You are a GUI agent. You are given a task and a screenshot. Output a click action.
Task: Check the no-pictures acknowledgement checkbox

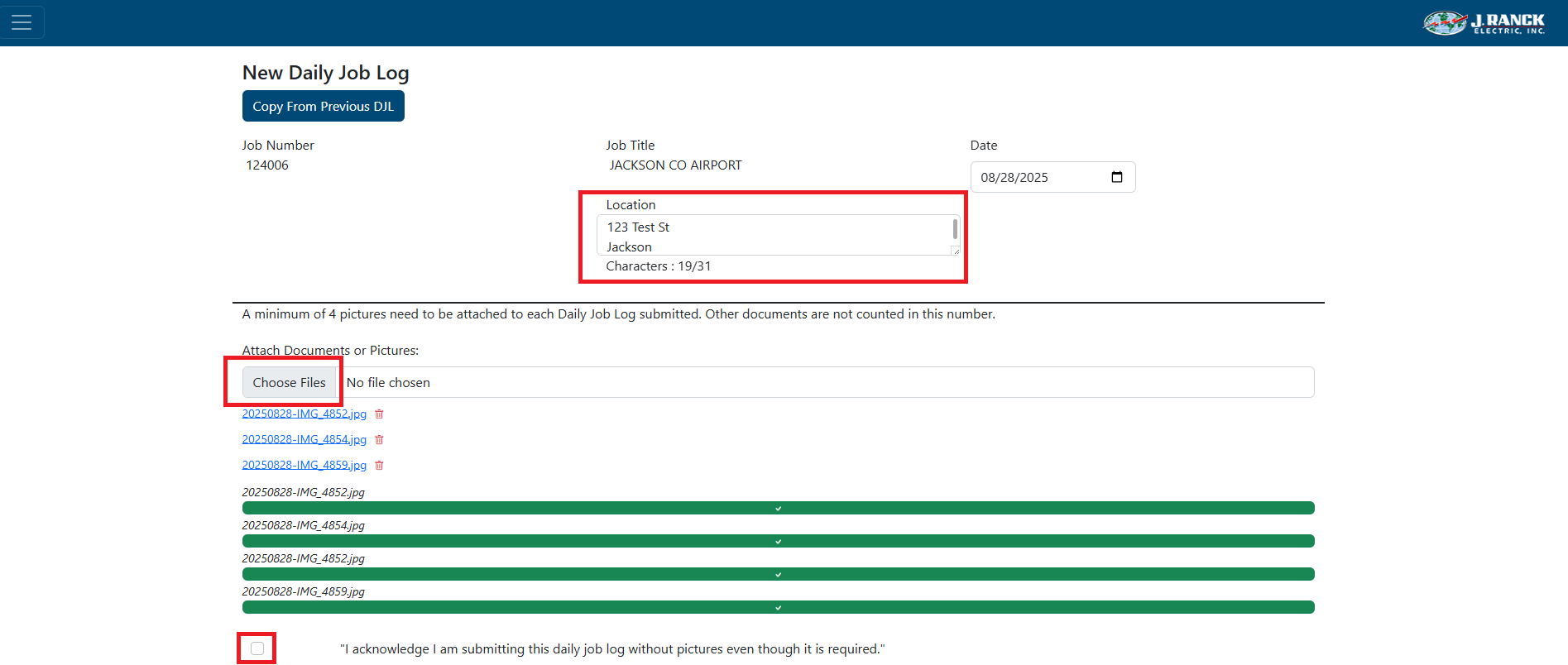coord(257,648)
